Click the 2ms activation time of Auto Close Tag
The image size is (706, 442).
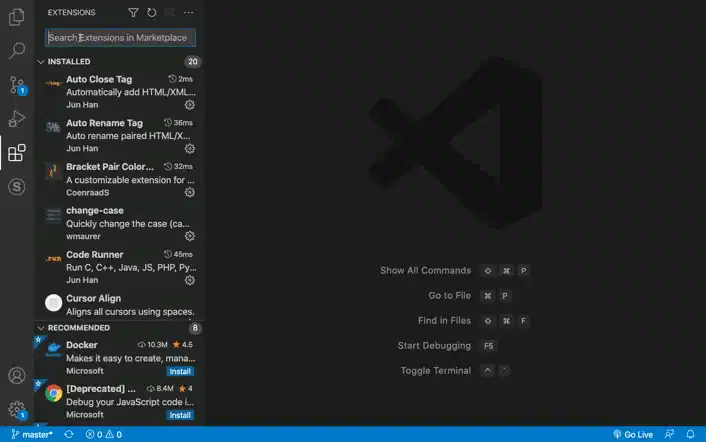(181, 79)
